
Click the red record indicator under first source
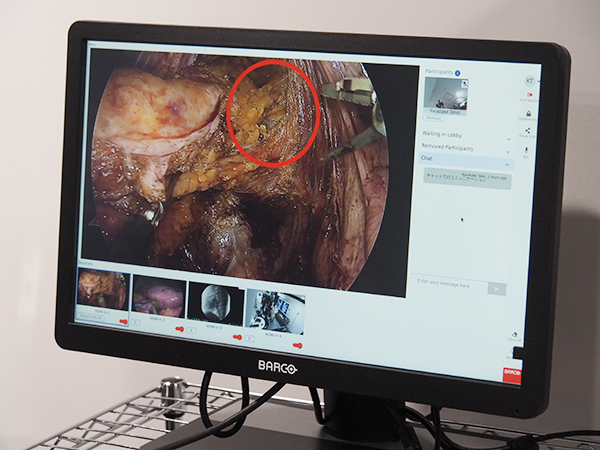(x=123, y=321)
